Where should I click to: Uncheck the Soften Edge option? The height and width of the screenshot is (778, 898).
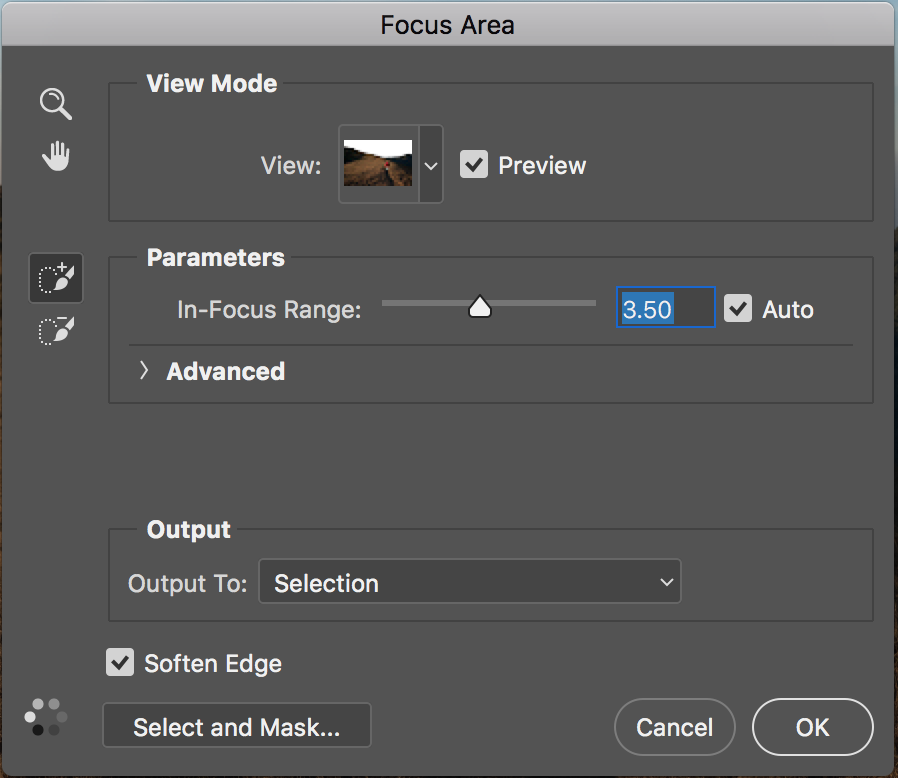pos(120,663)
